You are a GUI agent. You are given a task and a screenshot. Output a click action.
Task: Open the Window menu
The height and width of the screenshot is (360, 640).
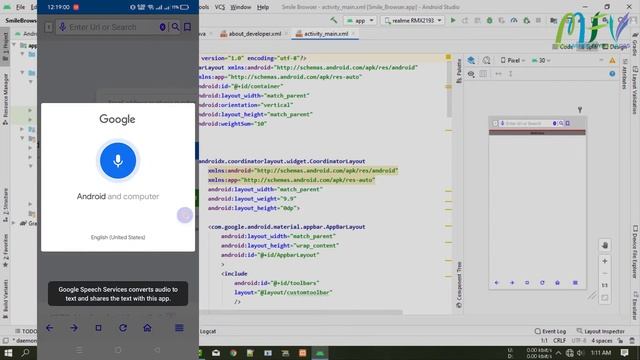click(241, 7)
